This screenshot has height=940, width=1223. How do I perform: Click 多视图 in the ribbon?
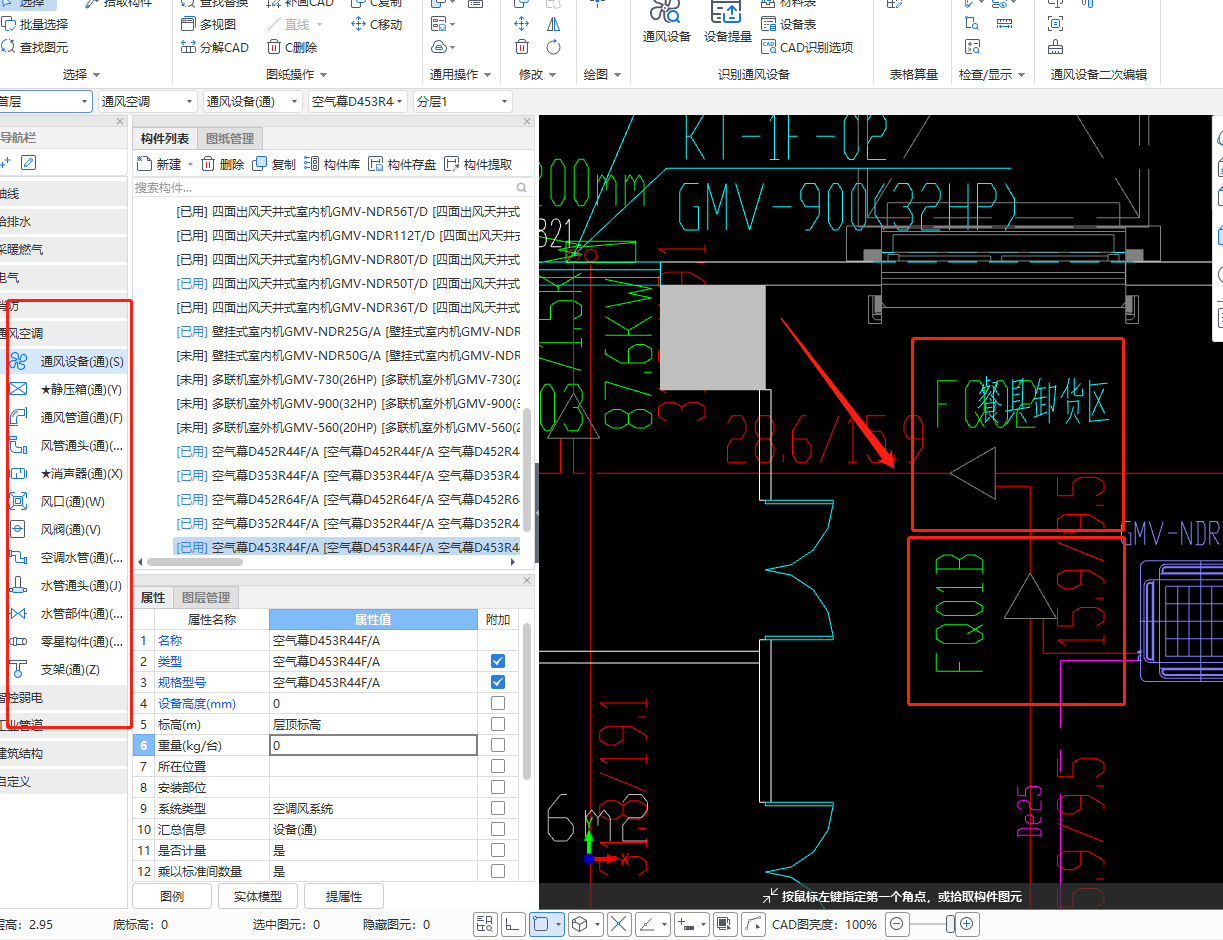209,24
